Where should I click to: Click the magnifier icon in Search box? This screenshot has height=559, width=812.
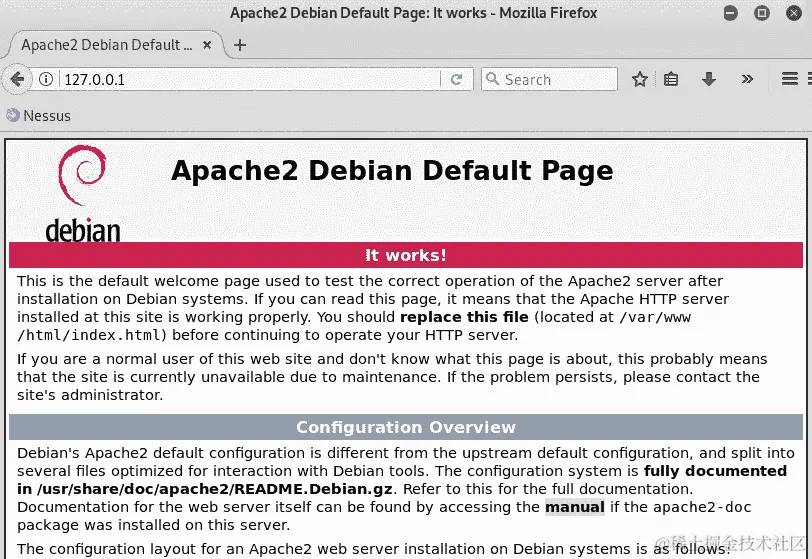[x=492, y=79]
